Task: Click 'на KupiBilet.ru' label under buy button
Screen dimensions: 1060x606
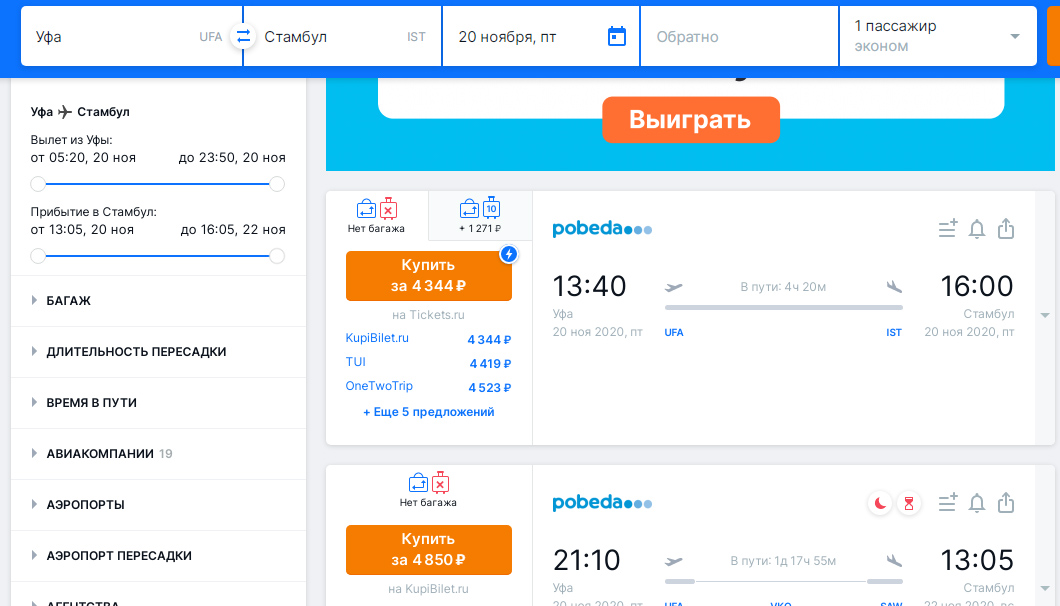Action: [429, 589]
